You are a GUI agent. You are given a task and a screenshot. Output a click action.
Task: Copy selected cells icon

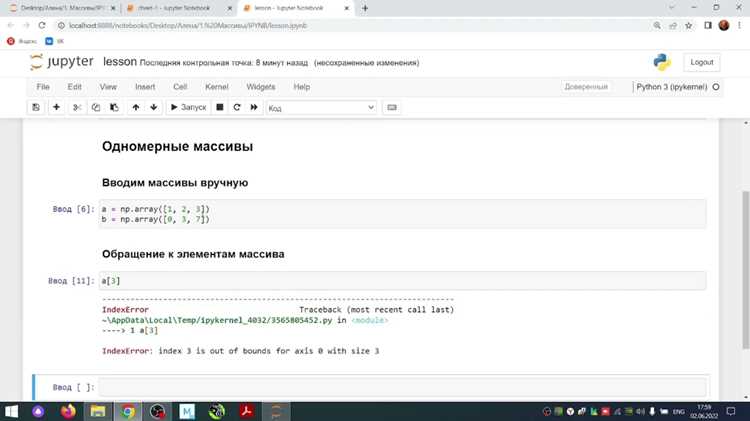coord(96,108)
